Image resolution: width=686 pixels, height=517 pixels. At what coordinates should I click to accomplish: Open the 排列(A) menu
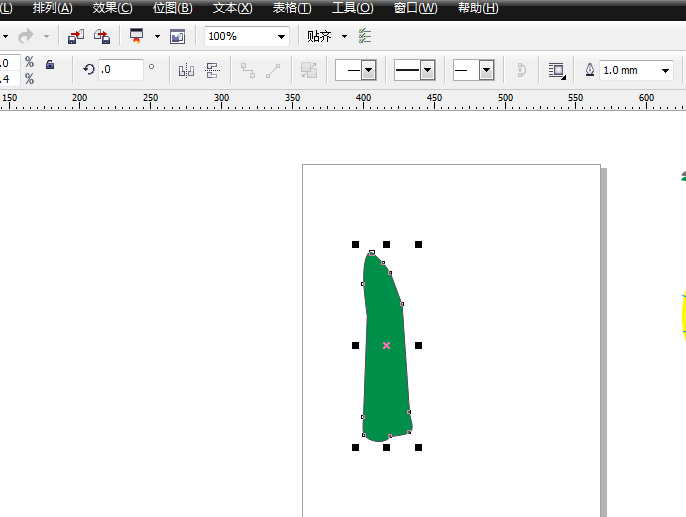point(52,8)
